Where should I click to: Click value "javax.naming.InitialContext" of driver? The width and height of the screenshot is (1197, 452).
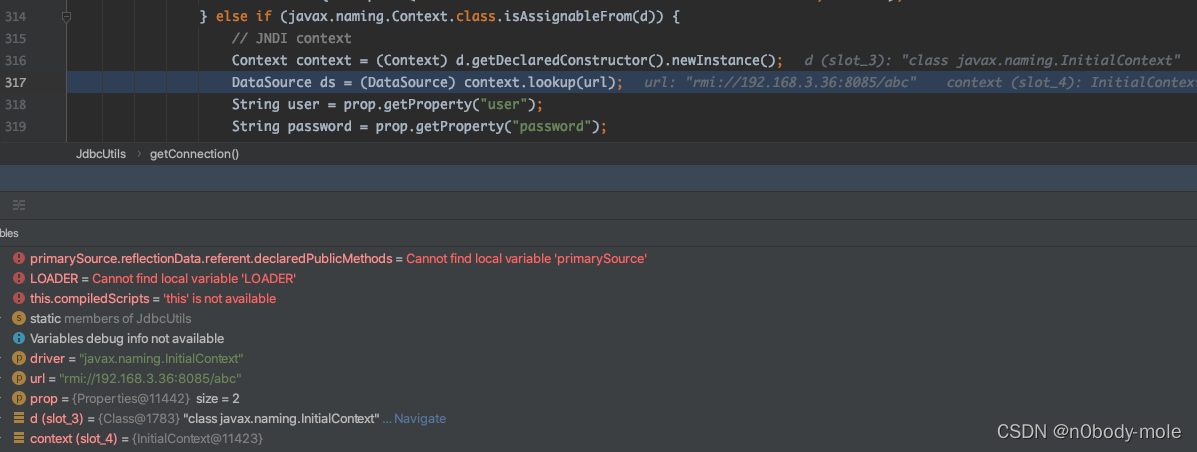tap(161, 358)
